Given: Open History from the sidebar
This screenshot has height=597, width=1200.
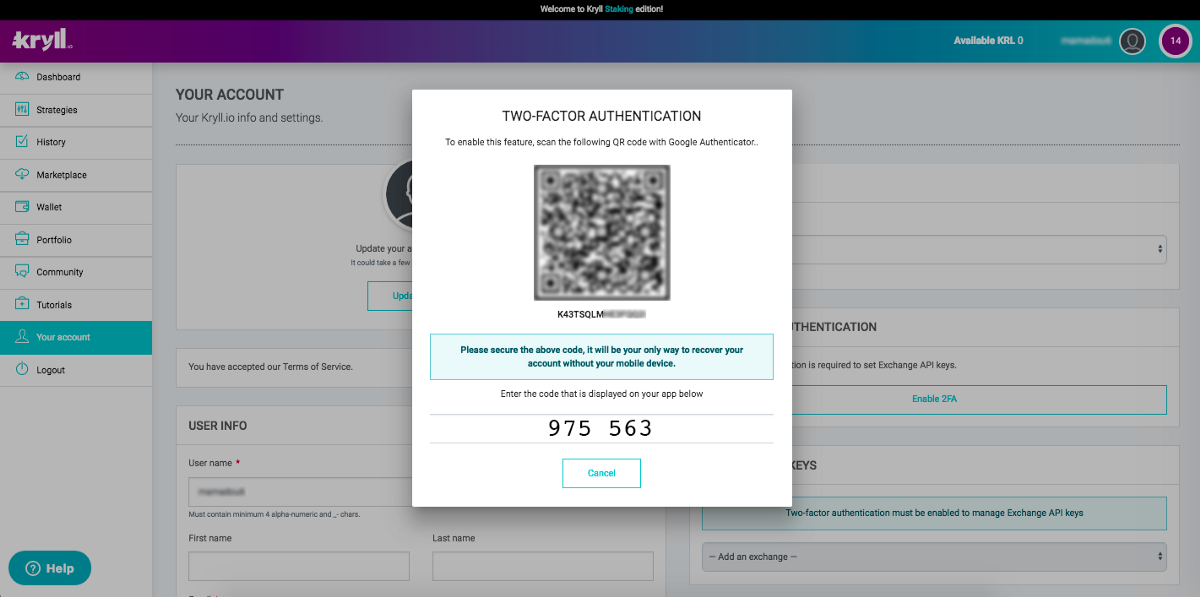Looking at the screenshot, I should (x=76, y=142).
